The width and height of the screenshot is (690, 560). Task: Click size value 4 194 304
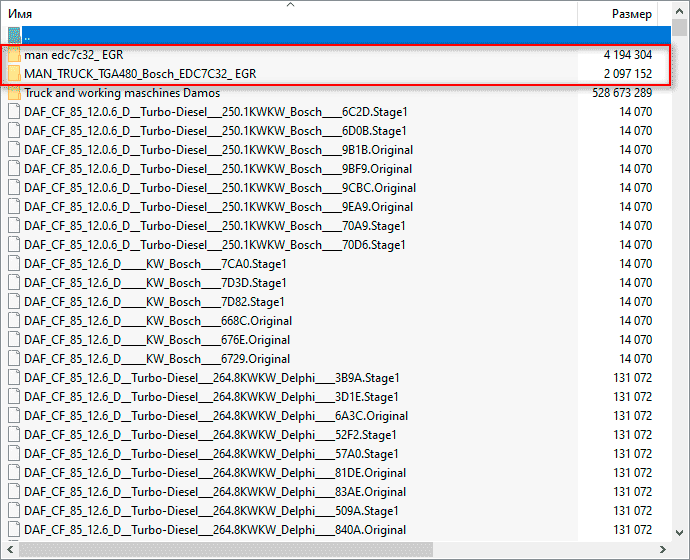pos(628,55)
